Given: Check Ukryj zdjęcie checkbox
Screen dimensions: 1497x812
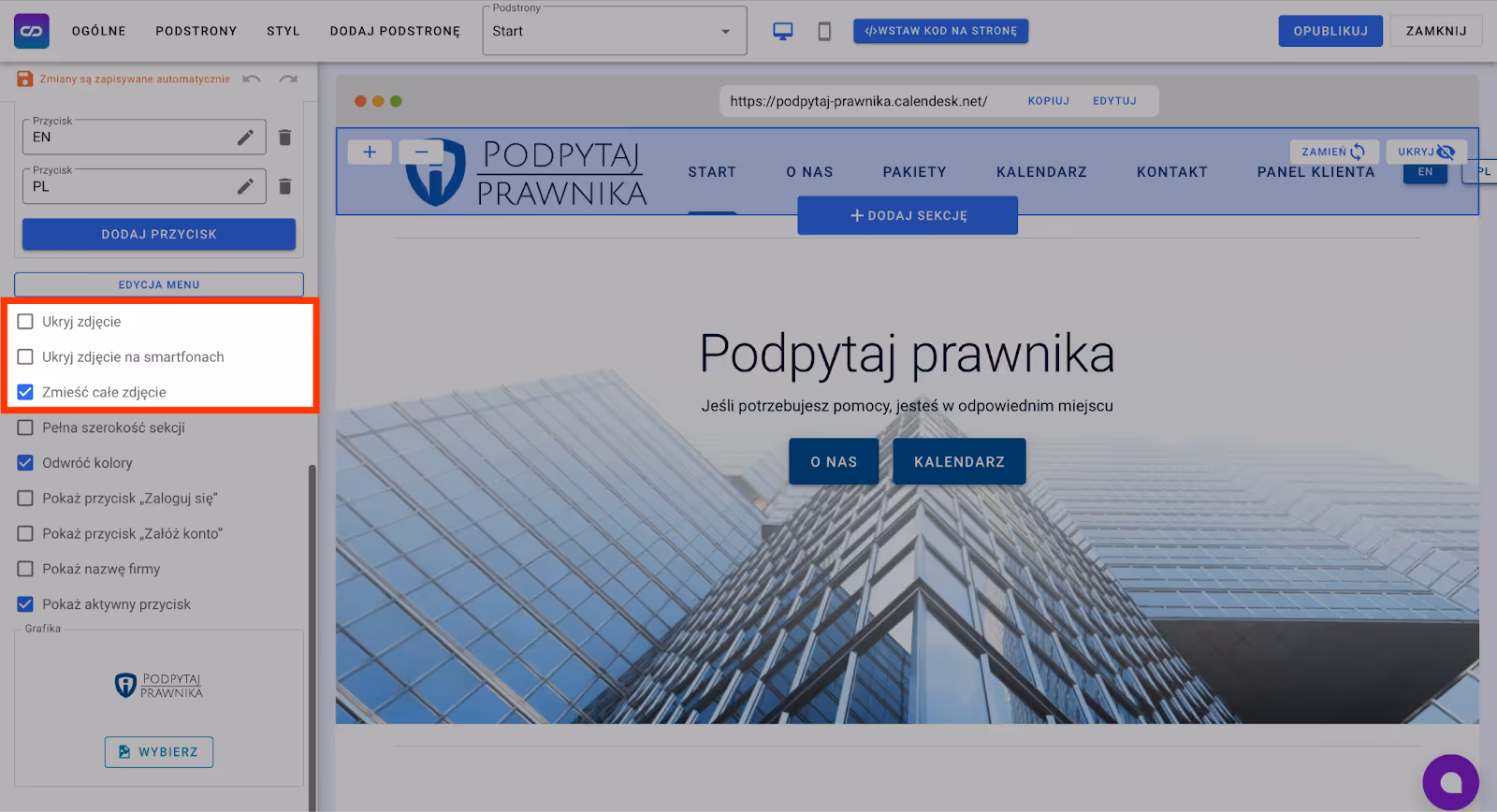Looking at the screenshot, I should click(25, 322).
